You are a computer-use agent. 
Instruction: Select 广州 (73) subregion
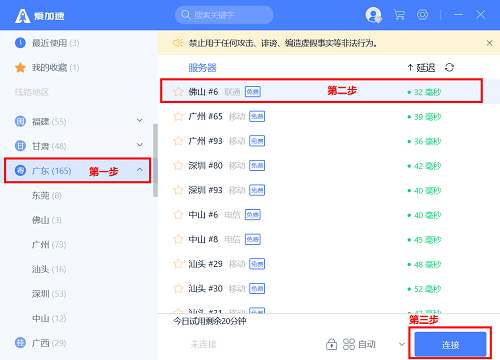[x=49, y=245]
